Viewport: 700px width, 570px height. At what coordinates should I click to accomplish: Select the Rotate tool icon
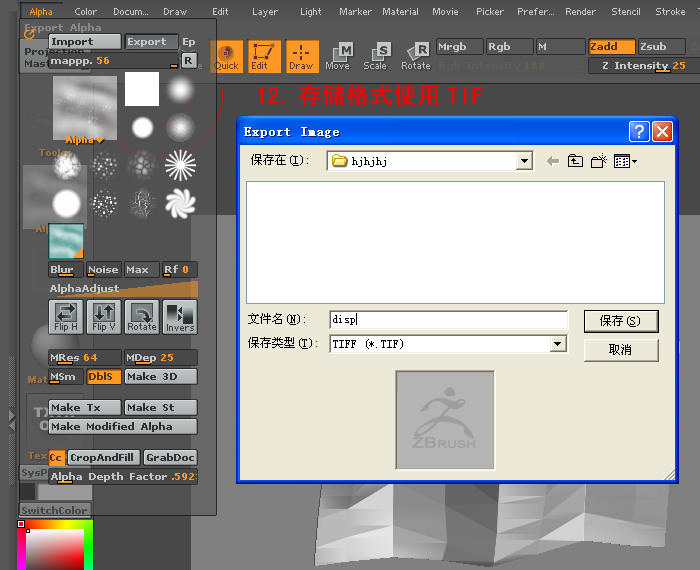click(416, 57)
